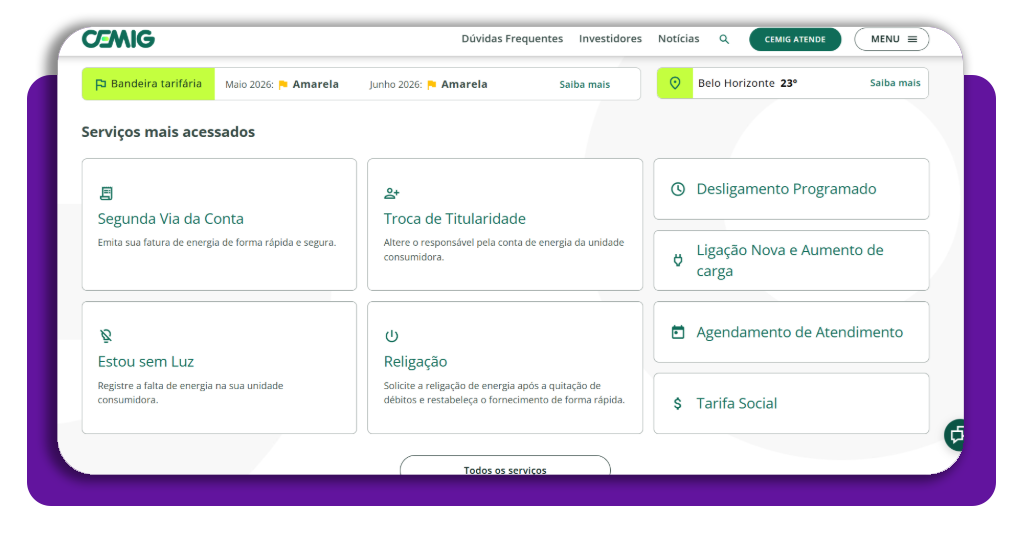The height and width of the screenshot is (536, 1024).
Task: Click Saiba mais for tariff flag
Action: (584, 84)
